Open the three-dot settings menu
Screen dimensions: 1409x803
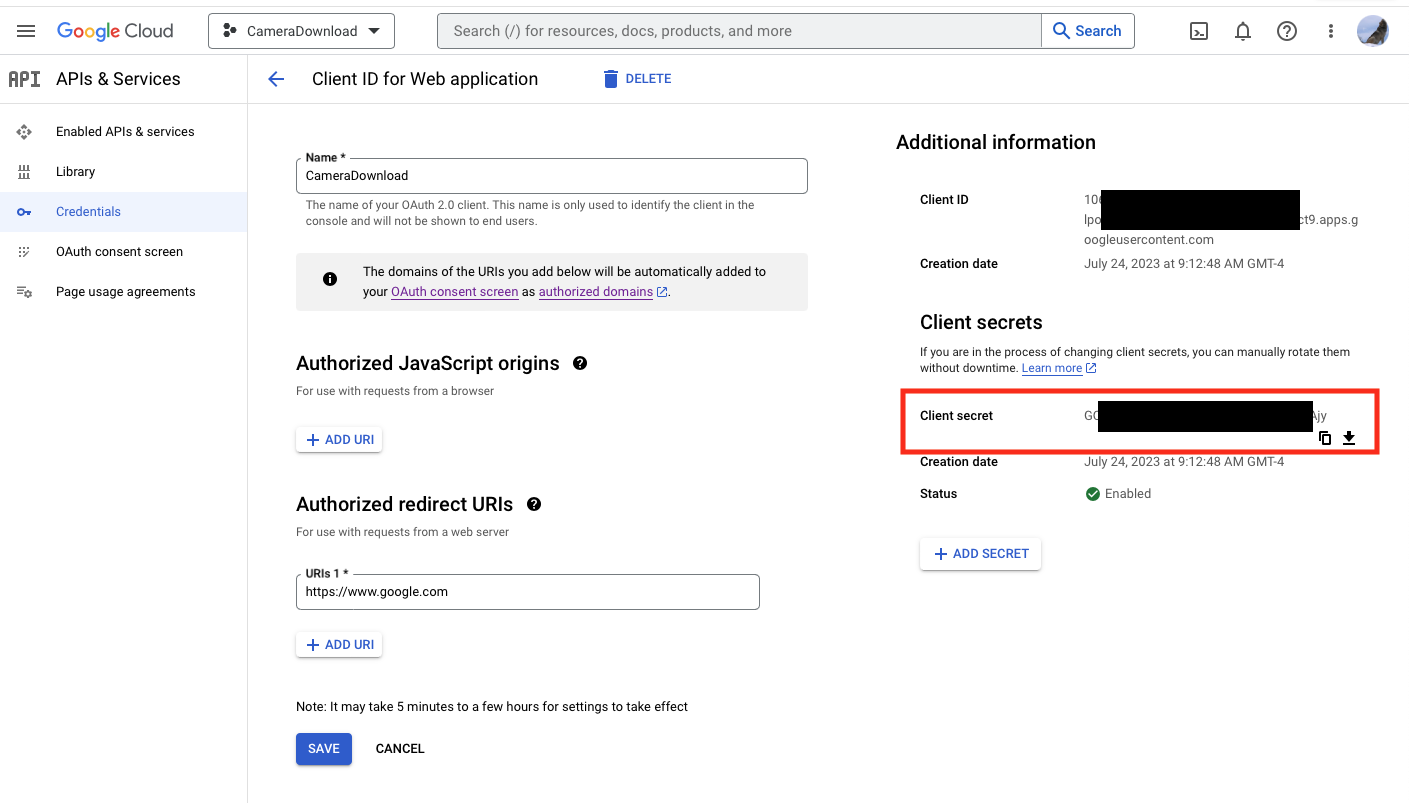tap(1331, 31)
